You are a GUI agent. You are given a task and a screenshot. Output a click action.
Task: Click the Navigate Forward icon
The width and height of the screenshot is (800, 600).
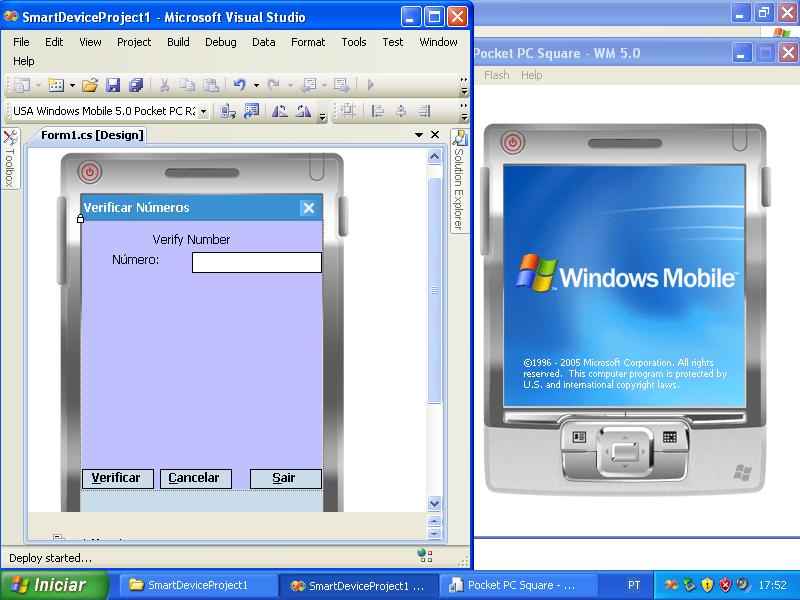coord(341,85)
